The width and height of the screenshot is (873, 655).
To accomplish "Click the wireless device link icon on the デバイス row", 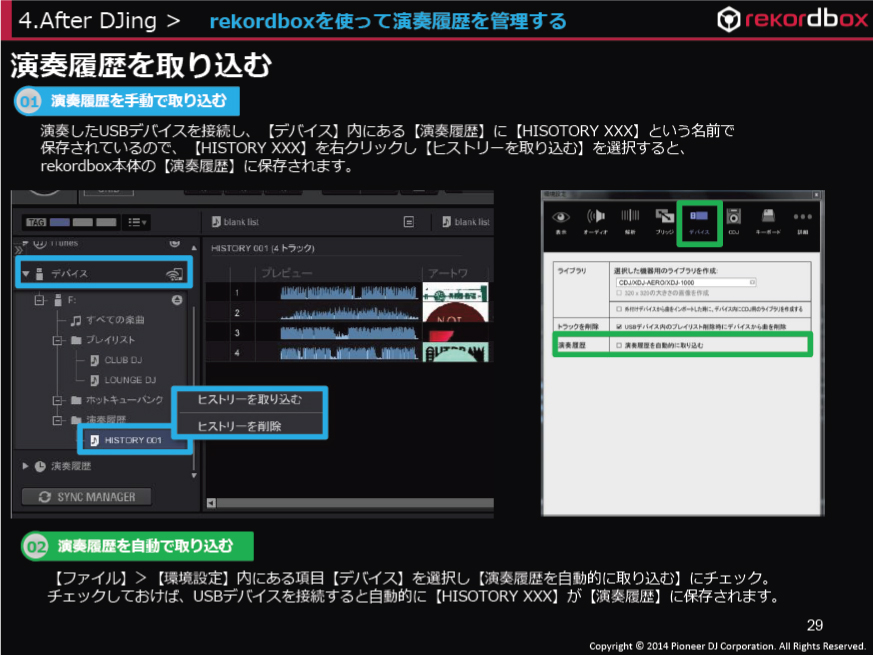I will point(174,273).
